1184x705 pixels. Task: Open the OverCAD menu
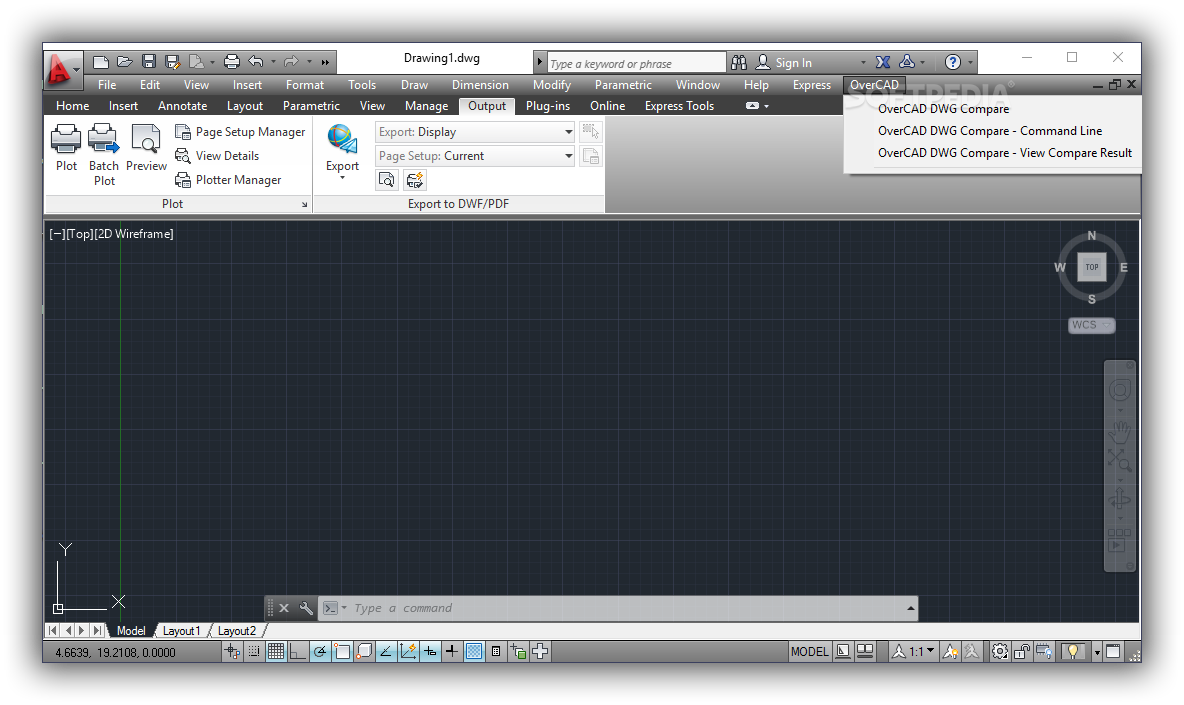(x=874, y=85)
